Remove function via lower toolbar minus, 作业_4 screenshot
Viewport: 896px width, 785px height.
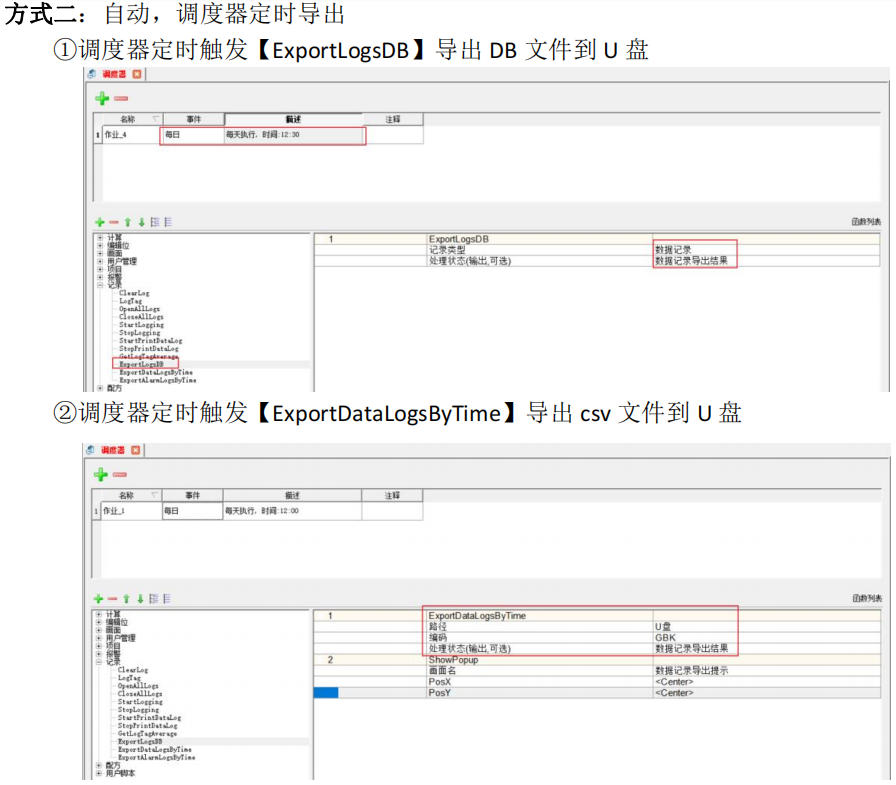point(114,222)
